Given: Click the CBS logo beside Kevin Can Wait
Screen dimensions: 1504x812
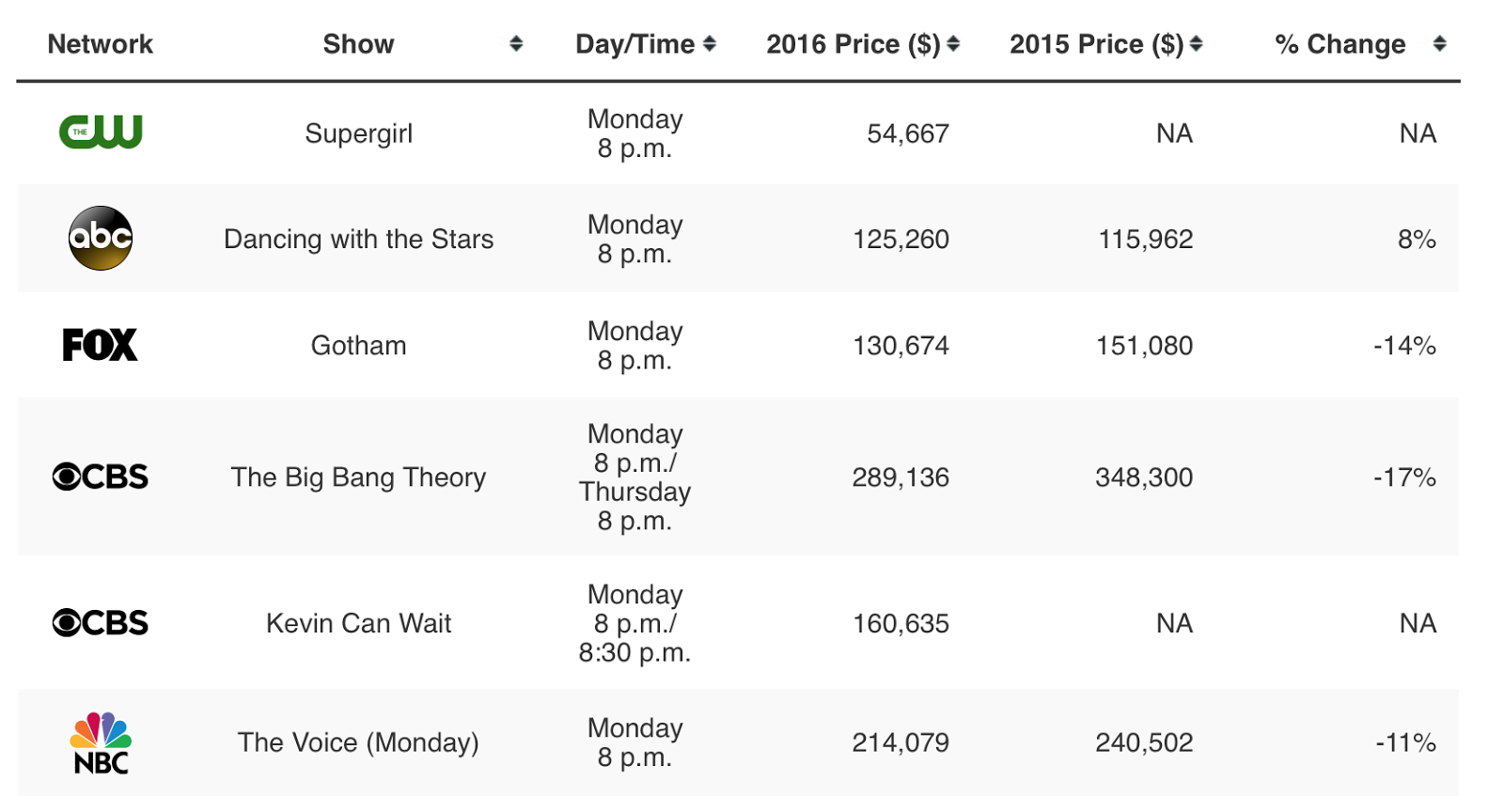Looking at the screenshot, I should click(x=101, y=622).
